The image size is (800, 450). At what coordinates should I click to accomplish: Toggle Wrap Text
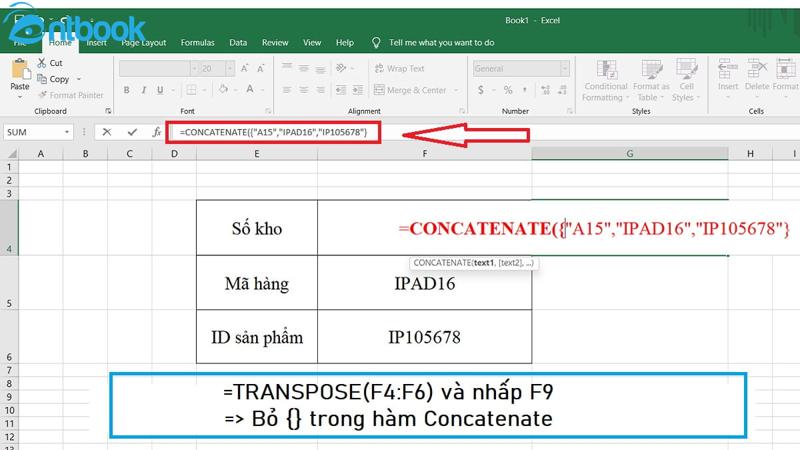(x=399, y=68)
